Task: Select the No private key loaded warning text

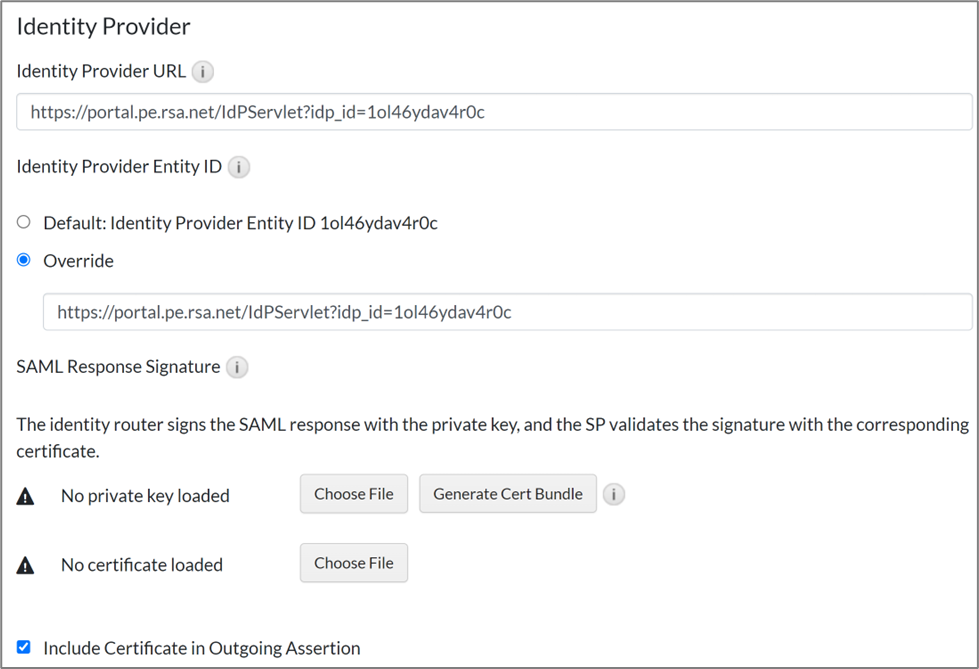Action: pyautogui.click(x=145, y=495)
